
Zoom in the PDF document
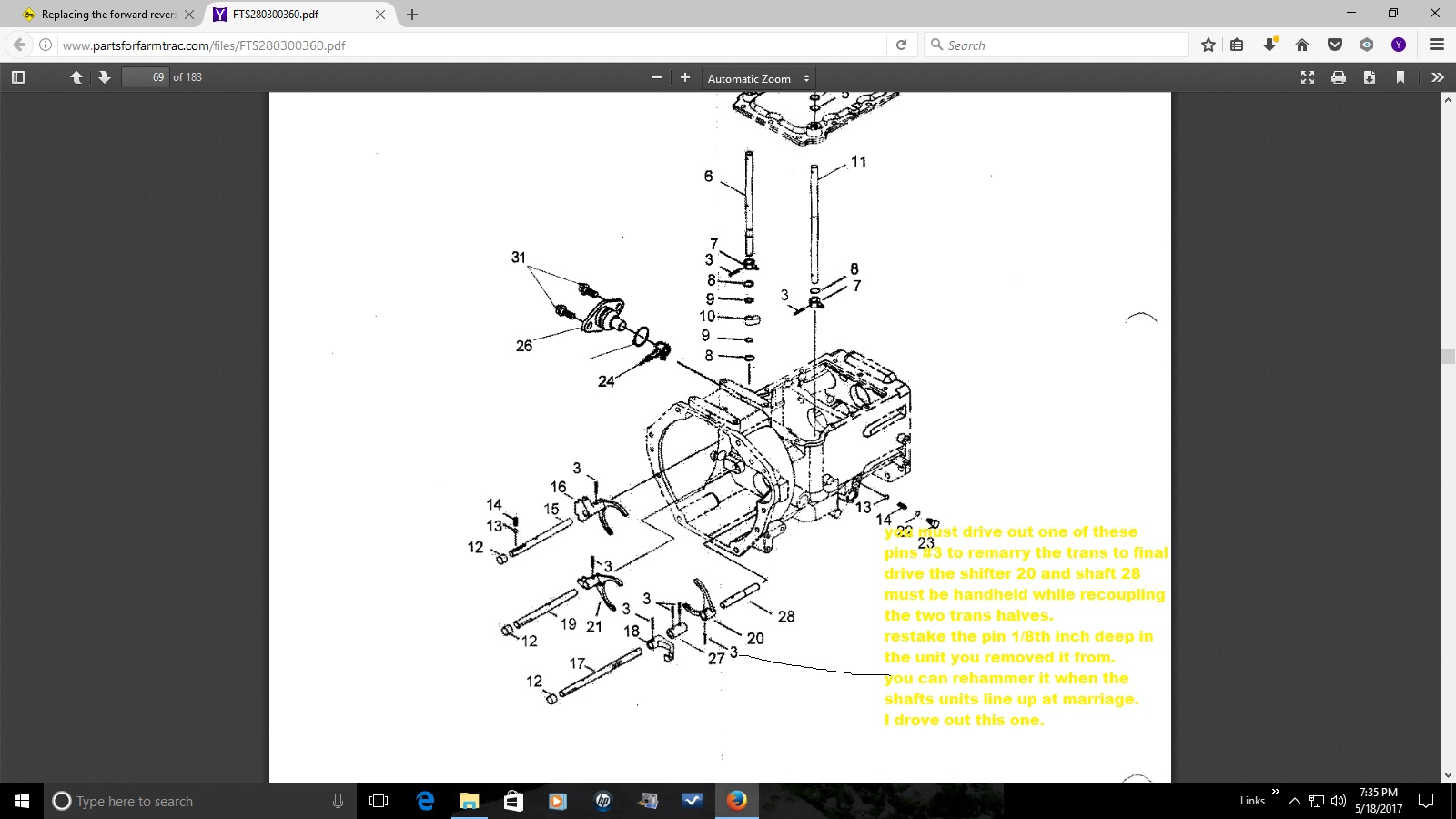685,77
